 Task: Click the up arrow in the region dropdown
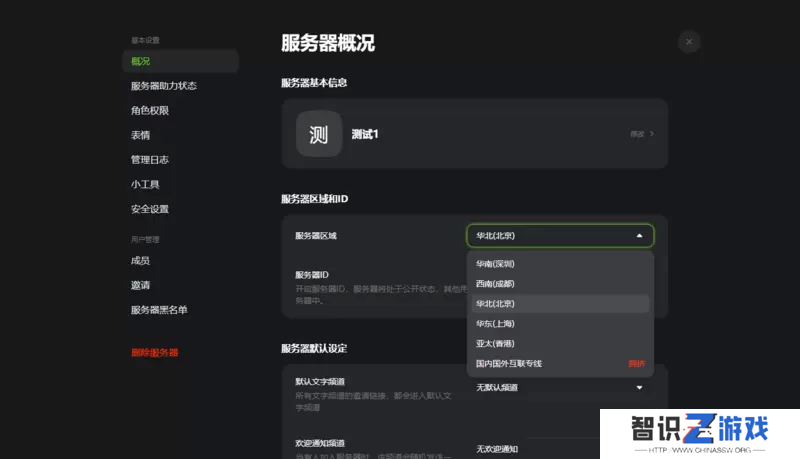pyautogui.click(x=639, y=236)
